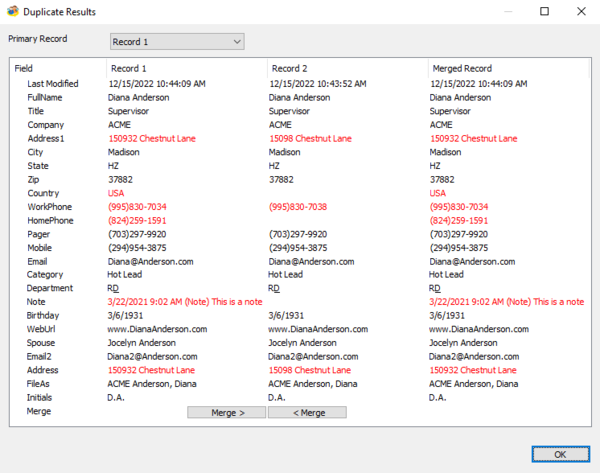The height and width of the screenshot is (473, 600).
Task: Click the USA country value in Record 1
Action: point(116,193)
